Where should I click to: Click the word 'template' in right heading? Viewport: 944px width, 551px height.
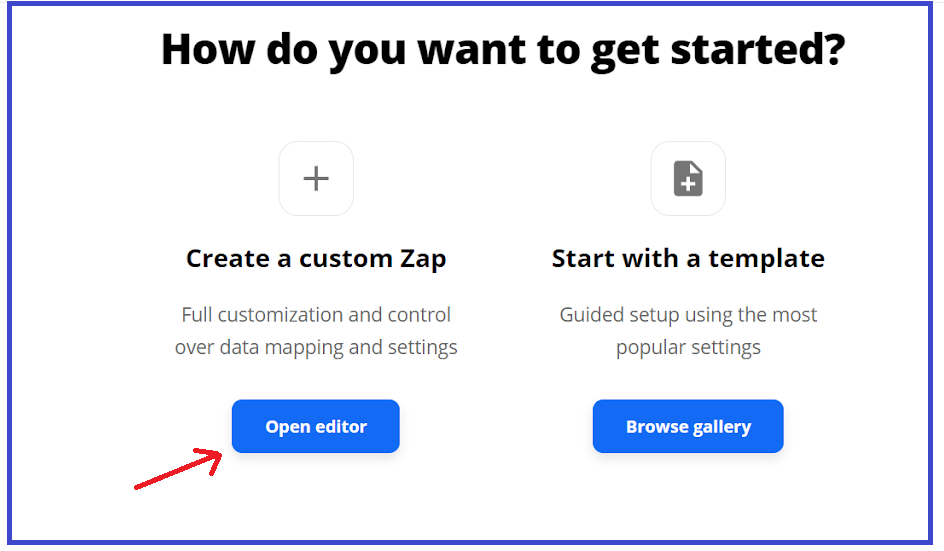766,260
